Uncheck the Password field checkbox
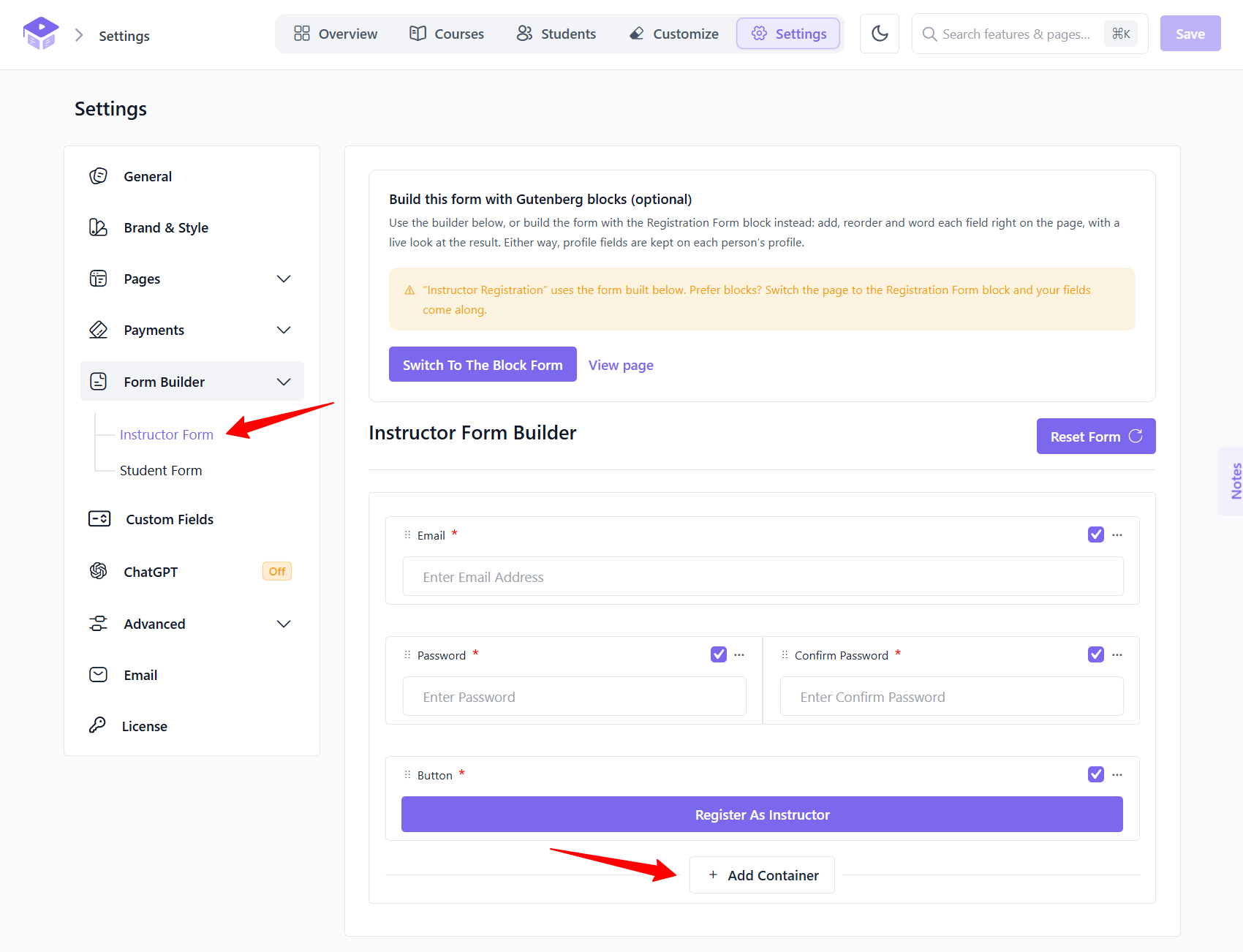Screen dimensions: 1243x952 pyautogui.click(x=719, y=654)
